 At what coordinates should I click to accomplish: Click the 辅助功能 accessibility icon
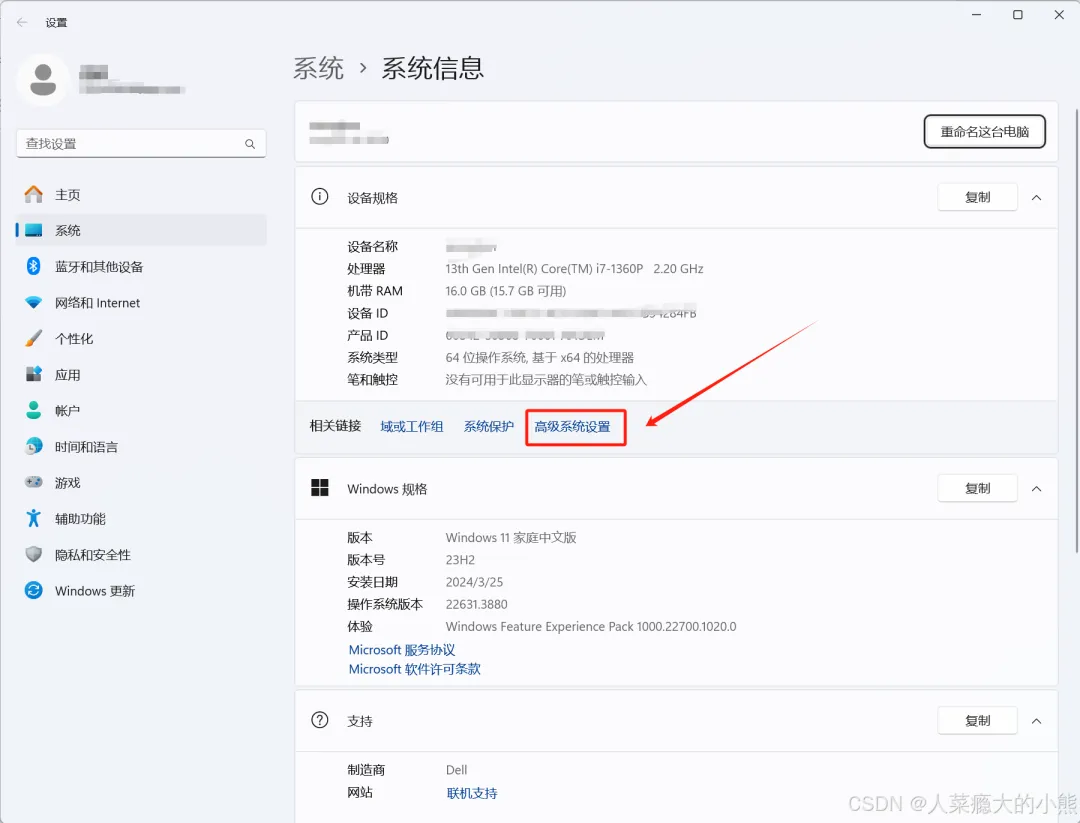33,518
